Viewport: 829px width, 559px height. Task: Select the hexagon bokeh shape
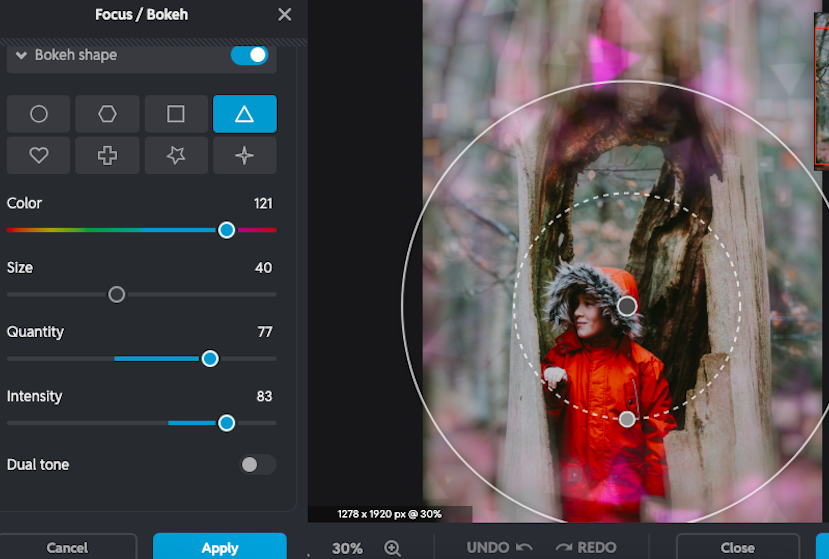tap(107, 114)
